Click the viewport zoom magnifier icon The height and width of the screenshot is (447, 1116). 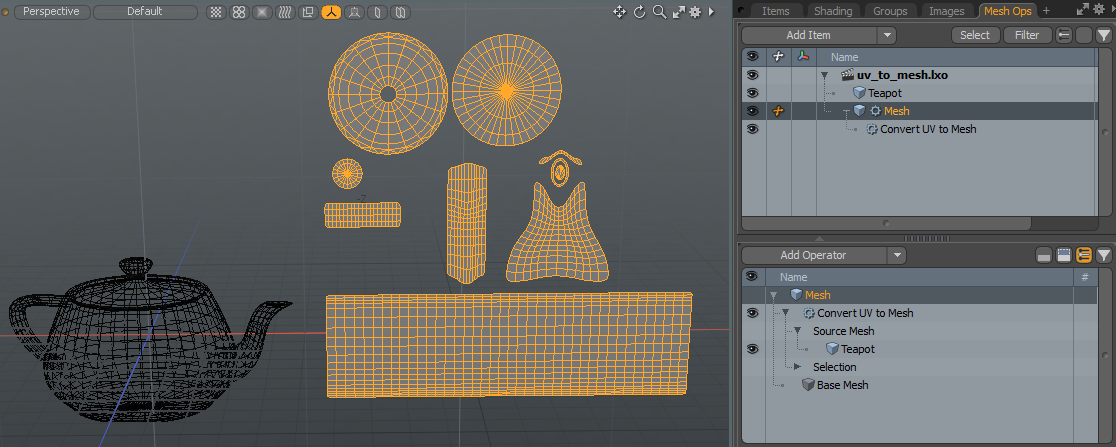pos(659,12)
